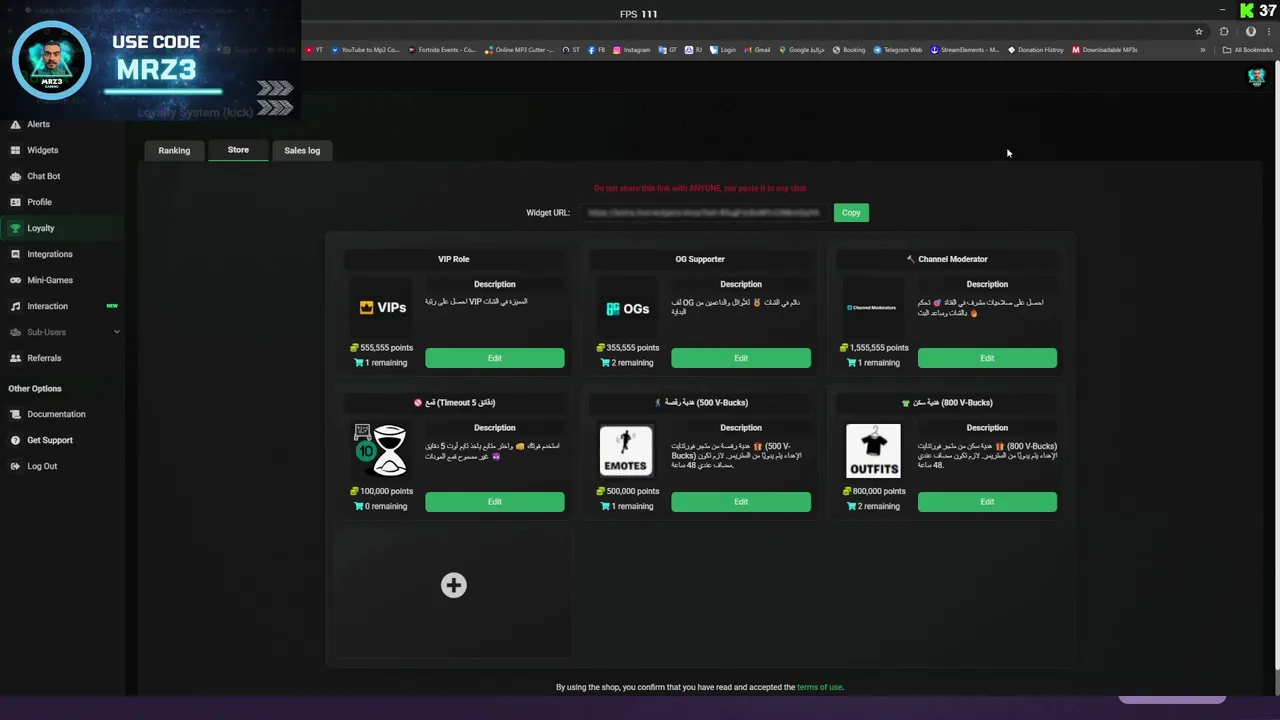1280x720 pixels.
Task: Open Documentation under Other Options
Action: [x=56, y=414]
